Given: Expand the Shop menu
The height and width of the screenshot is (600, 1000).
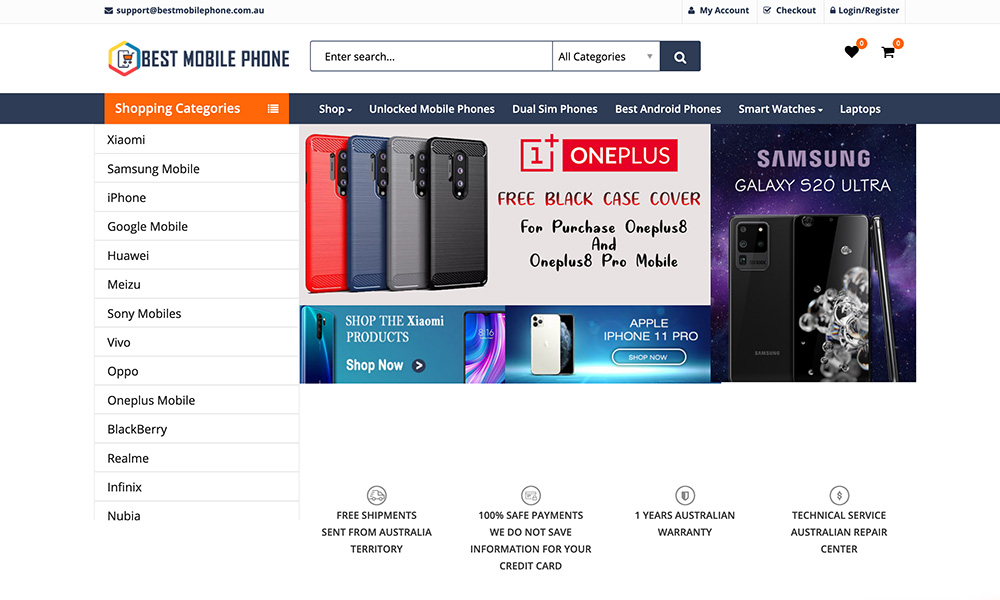Looking at the screenshot, I should (335, 109).
